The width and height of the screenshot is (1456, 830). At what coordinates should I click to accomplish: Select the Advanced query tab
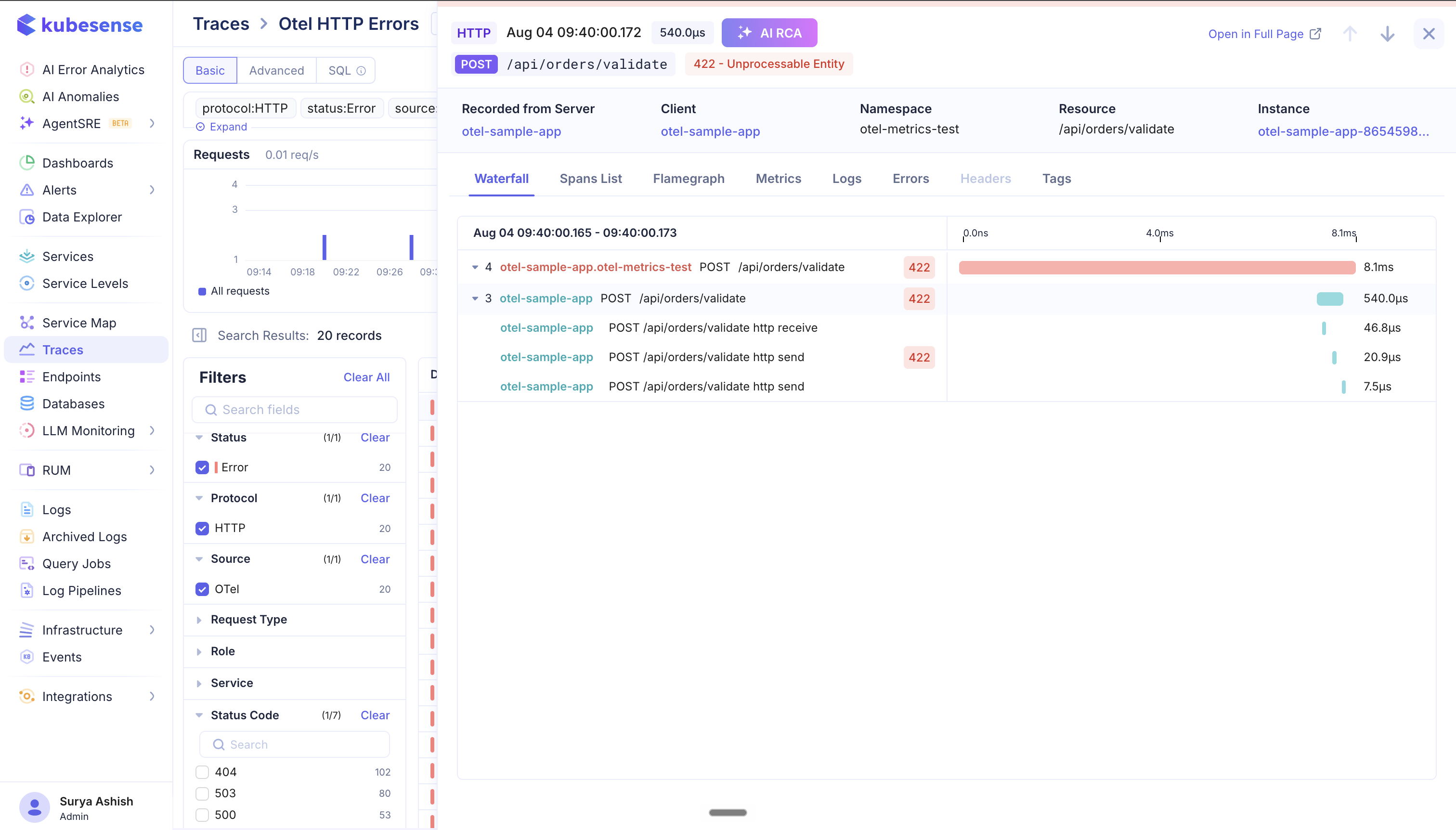click(x=276, y=71)
